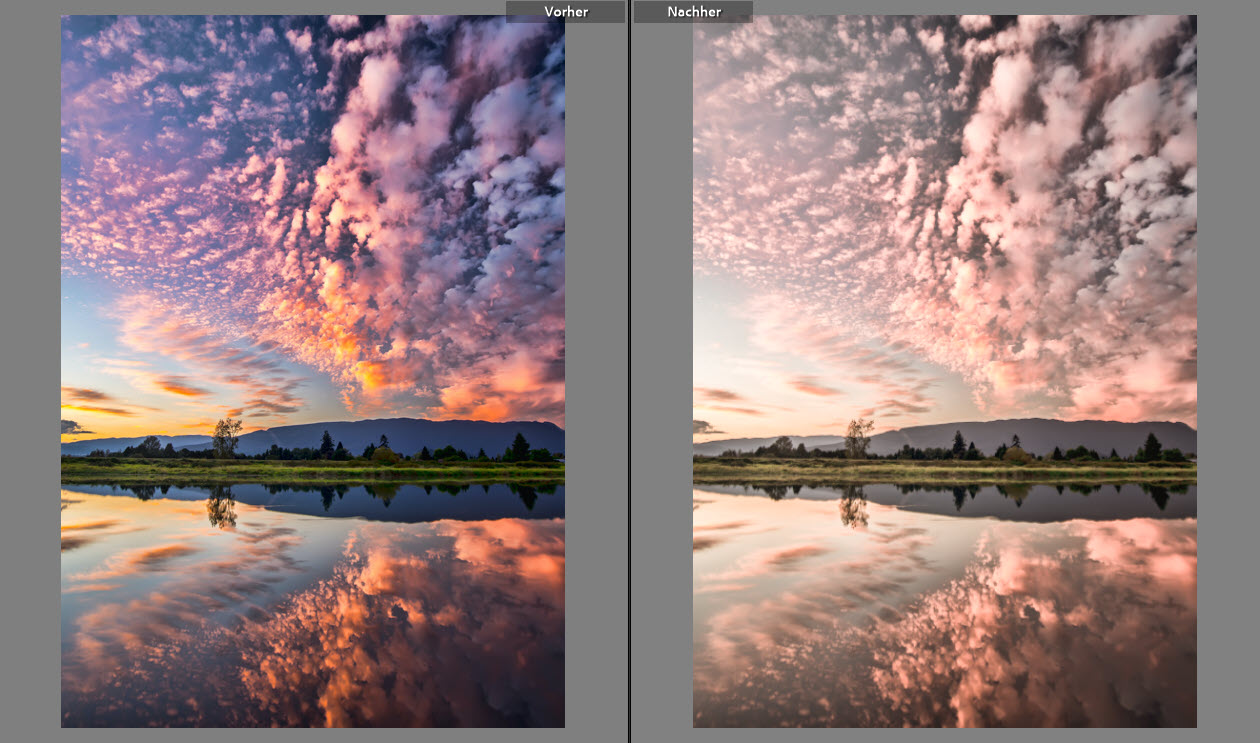Select the Nachher edited photo preview
This screenshot has height=743, width=1260.
point(945,371)
